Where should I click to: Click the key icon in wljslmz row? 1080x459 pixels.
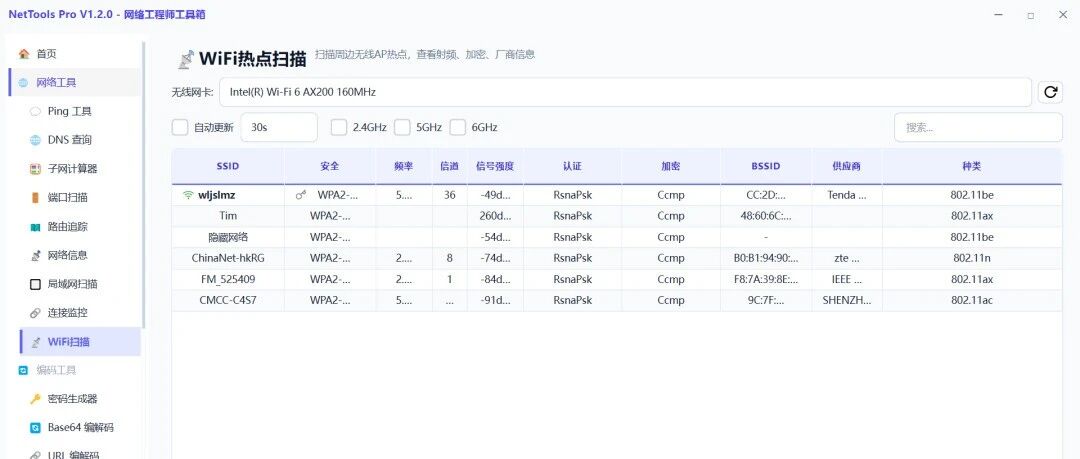(x=301, y=196)
